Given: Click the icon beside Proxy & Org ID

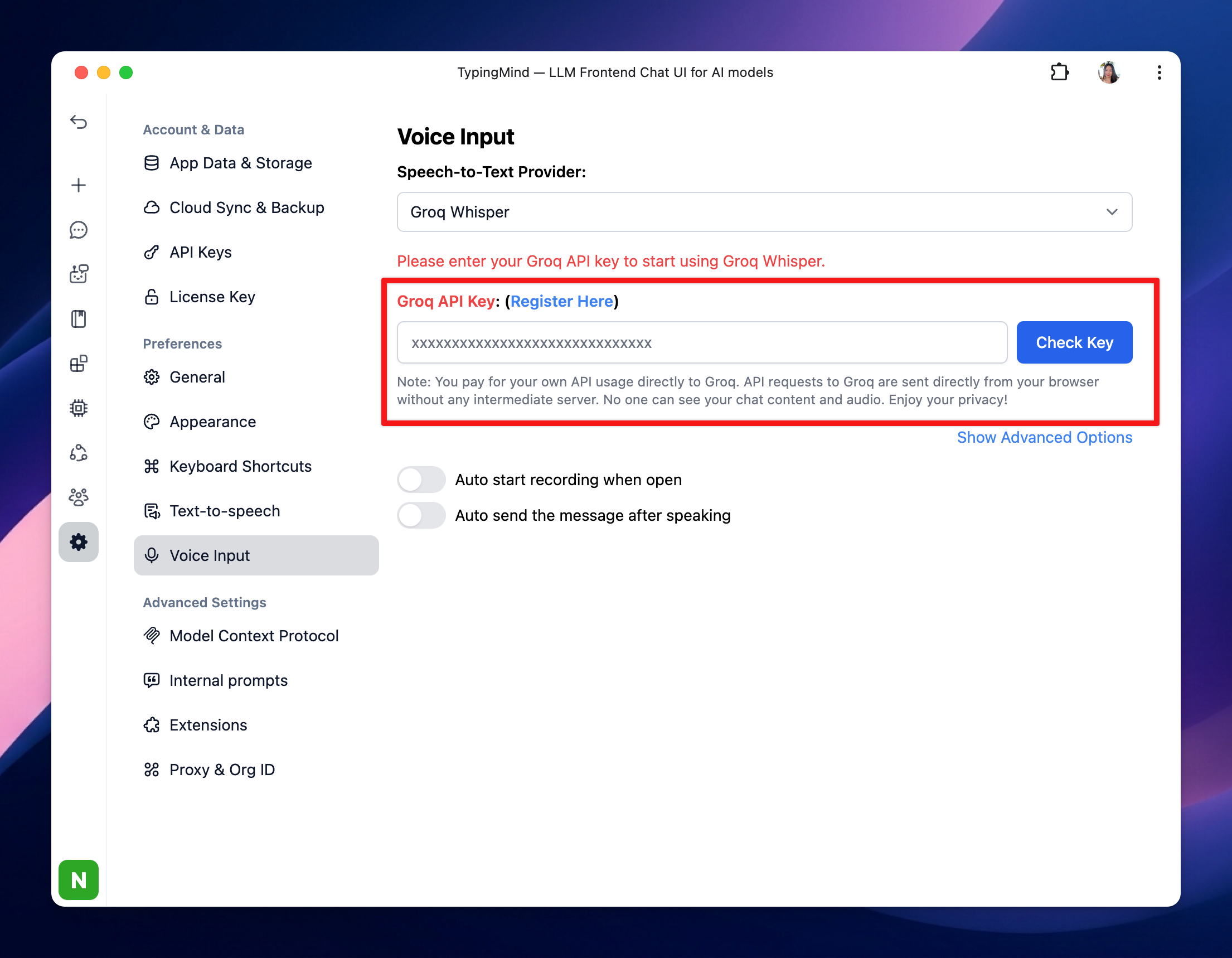Looking at the screenshot, I should pyautogui.click(x=152, y=770).
